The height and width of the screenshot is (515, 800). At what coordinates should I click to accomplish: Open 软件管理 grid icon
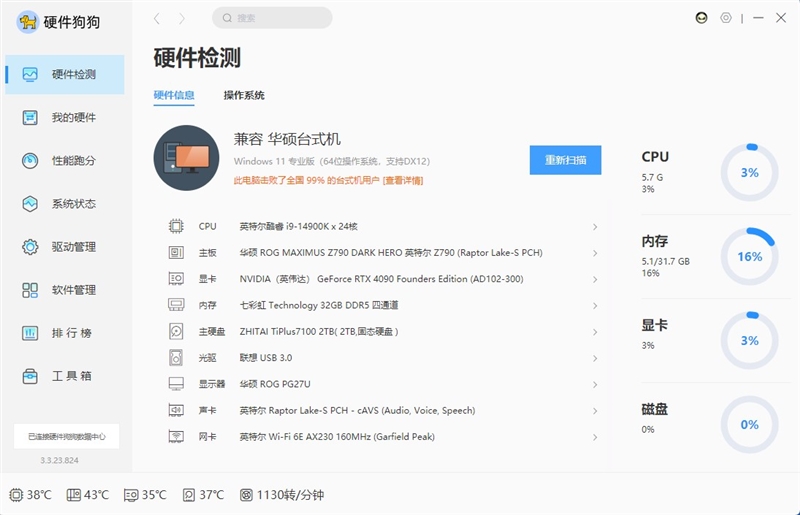(30, 290)
